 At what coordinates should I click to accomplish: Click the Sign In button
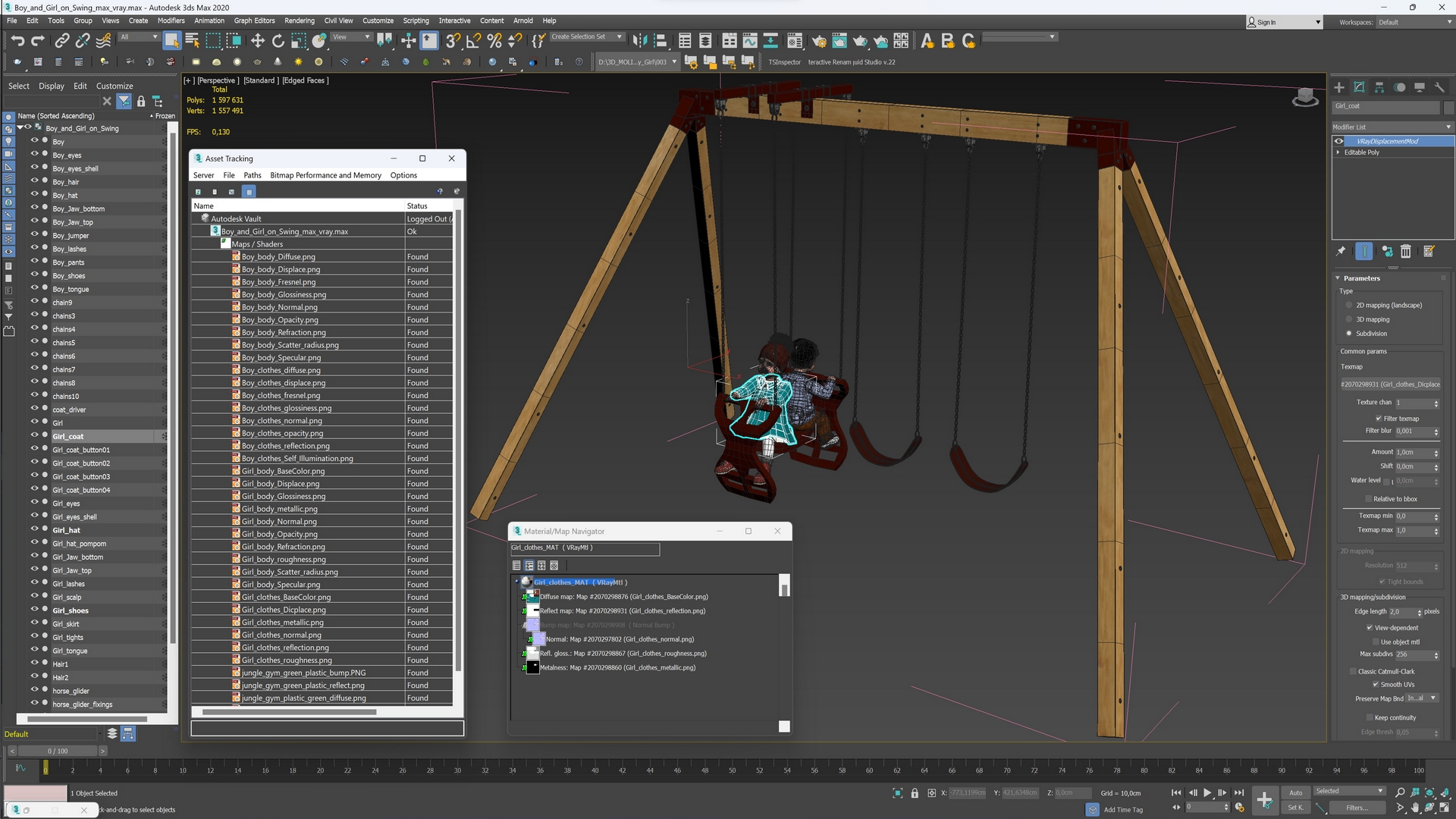tap(1285, 22)
